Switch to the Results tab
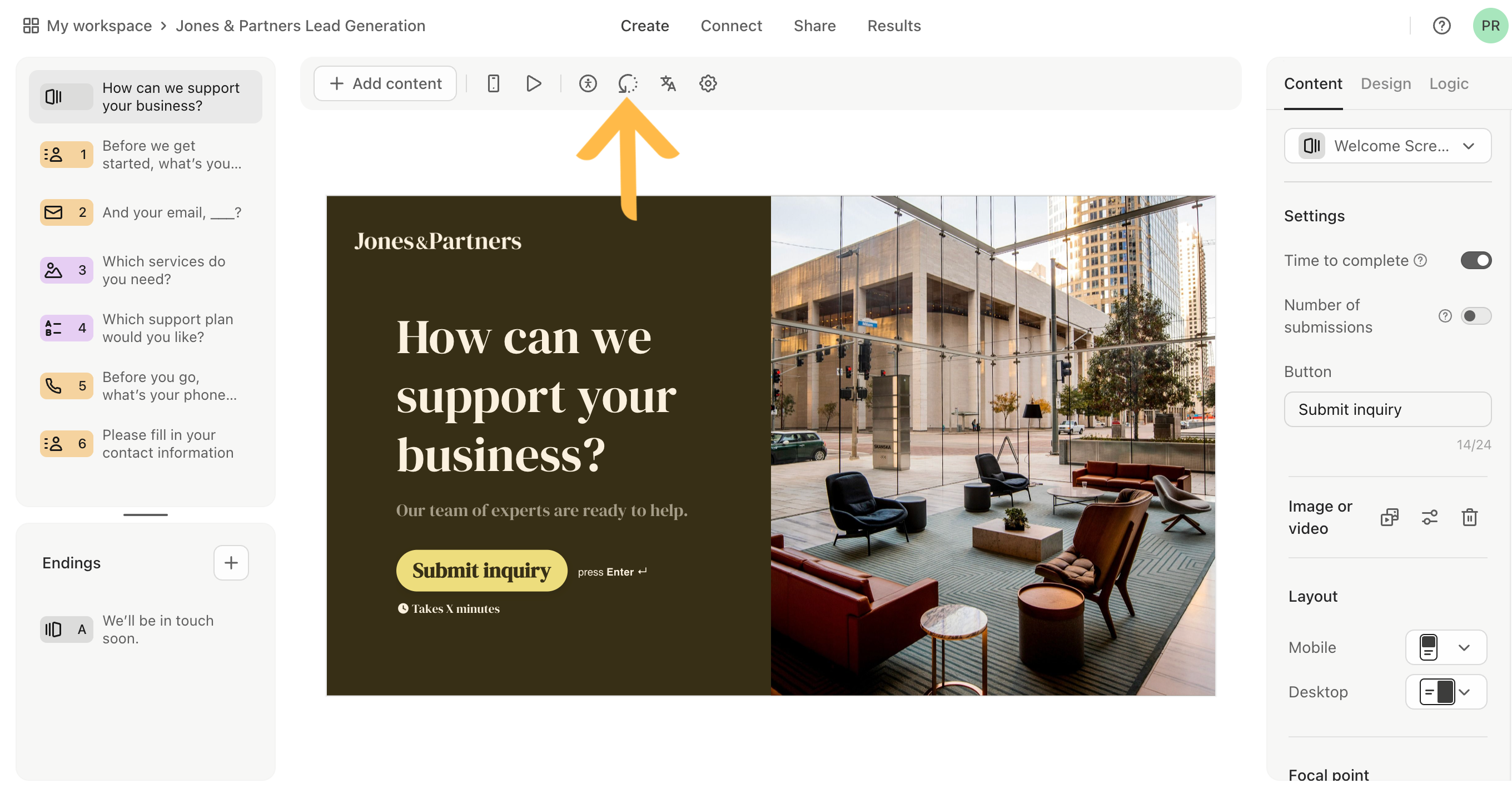This screenshot has height=793, width=1512. point(893,26)
